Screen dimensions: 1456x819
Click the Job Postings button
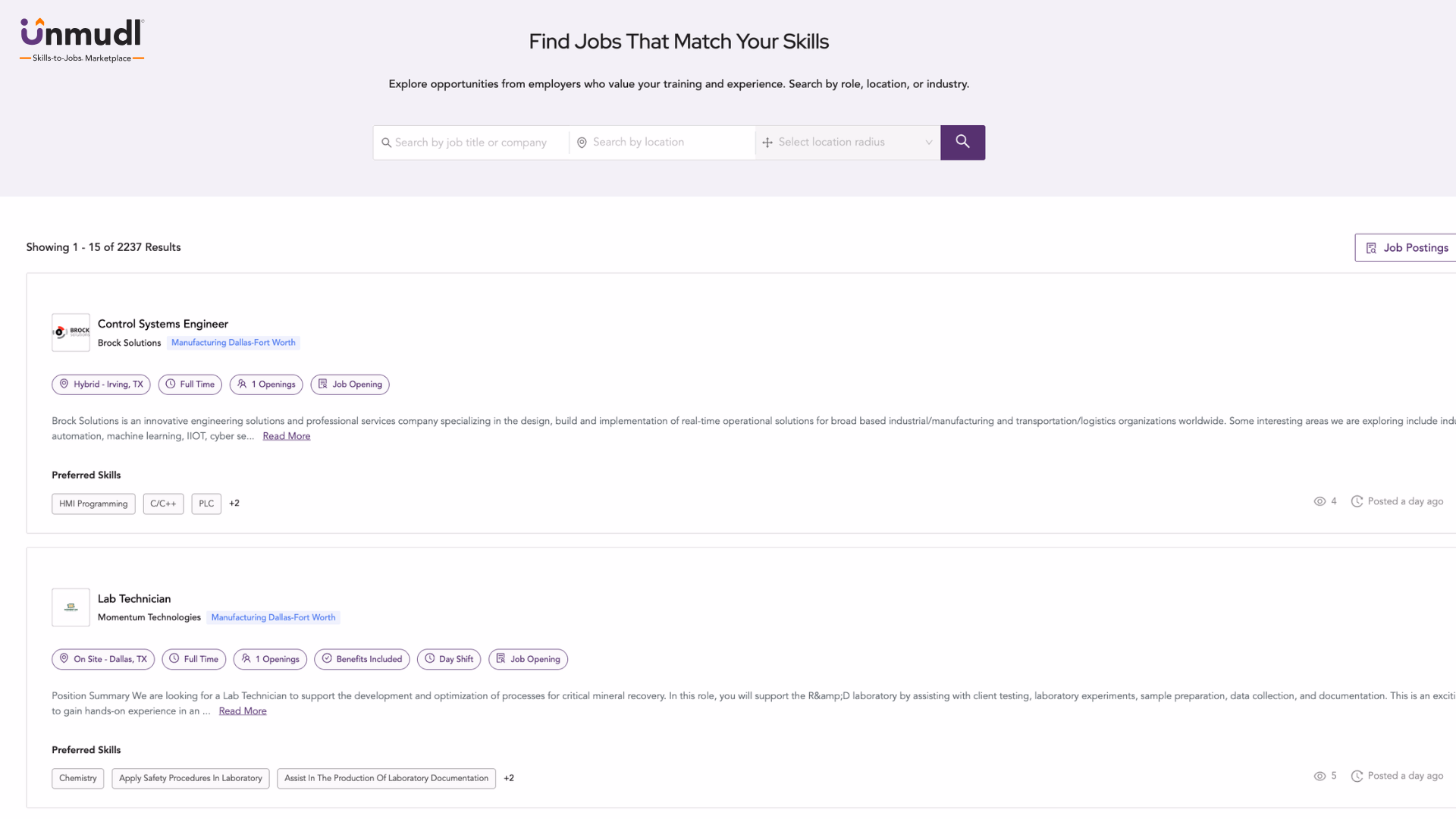click(1407, 248)
